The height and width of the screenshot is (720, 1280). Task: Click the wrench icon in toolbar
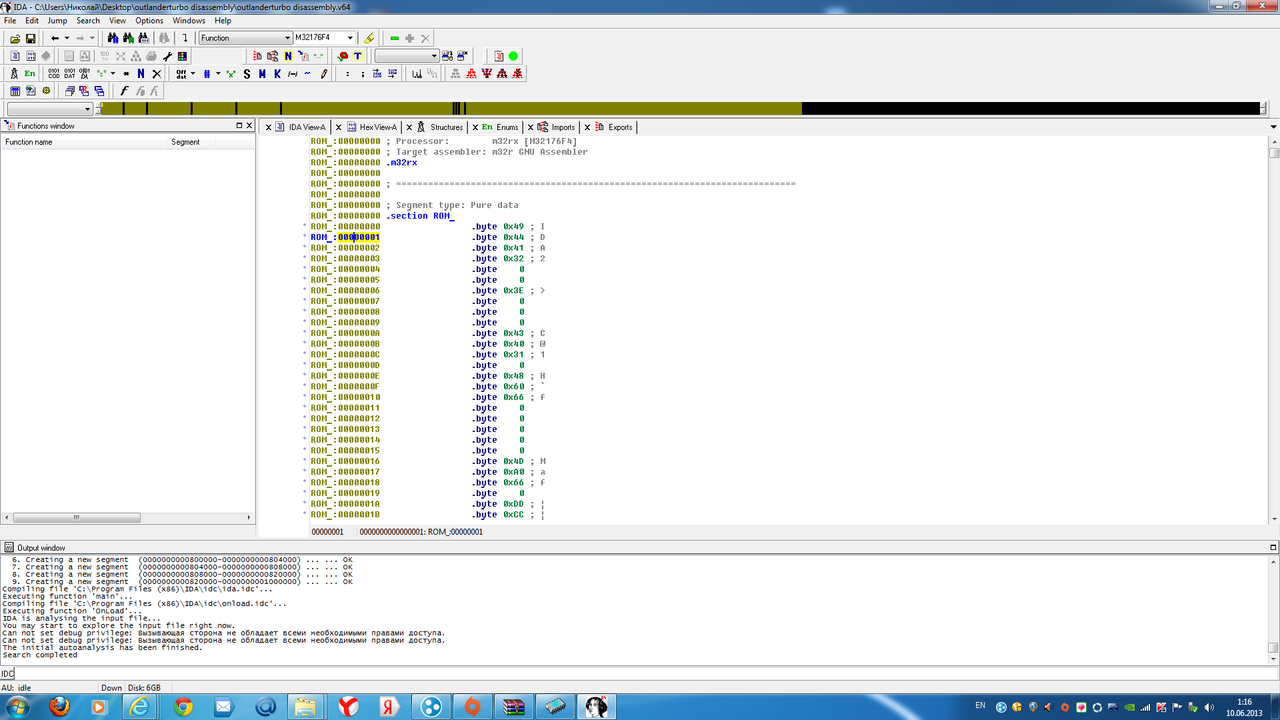168,56
